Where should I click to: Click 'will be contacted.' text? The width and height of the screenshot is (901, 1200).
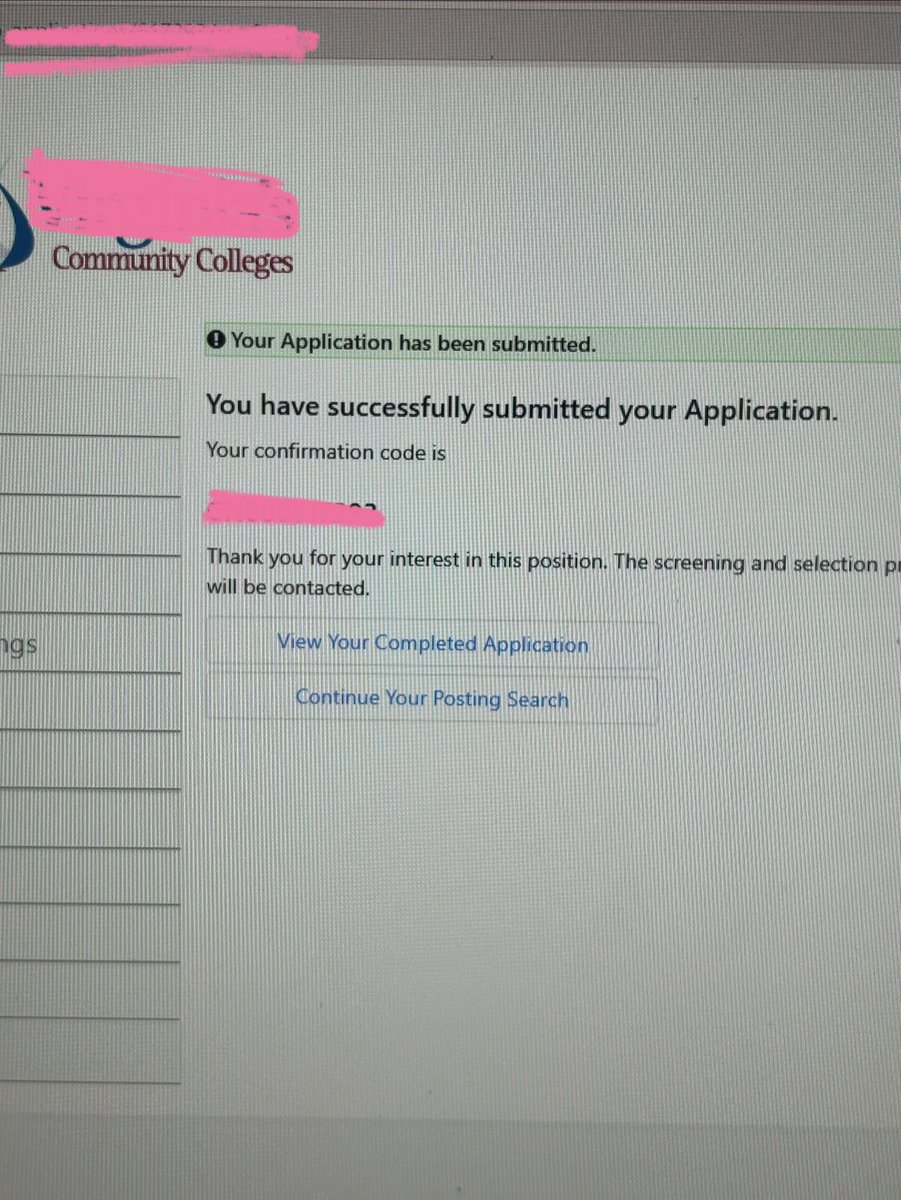point(288,588)
